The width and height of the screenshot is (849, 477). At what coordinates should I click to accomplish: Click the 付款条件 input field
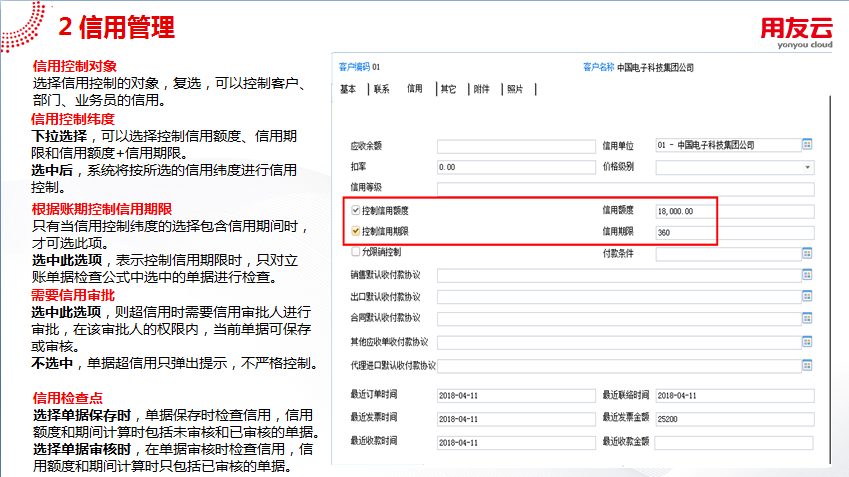pyautogui.click(x=728, y=254)
